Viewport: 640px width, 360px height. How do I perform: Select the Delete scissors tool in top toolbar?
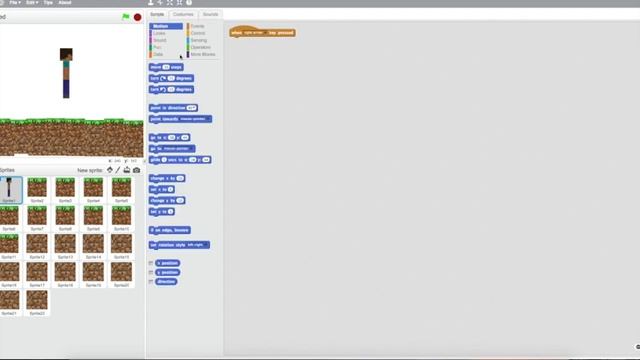(x=160, y=2)
